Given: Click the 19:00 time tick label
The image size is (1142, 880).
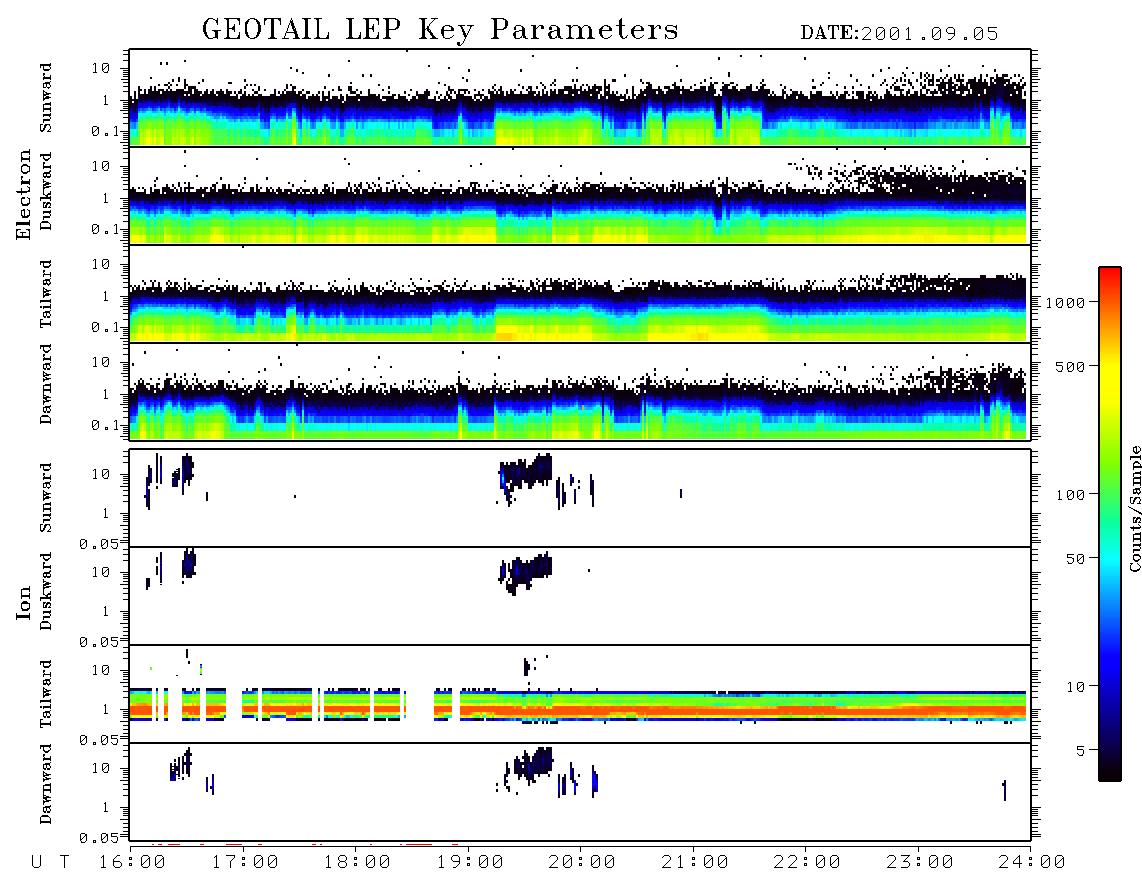Looking at the screenshot, I should point(470,862).
